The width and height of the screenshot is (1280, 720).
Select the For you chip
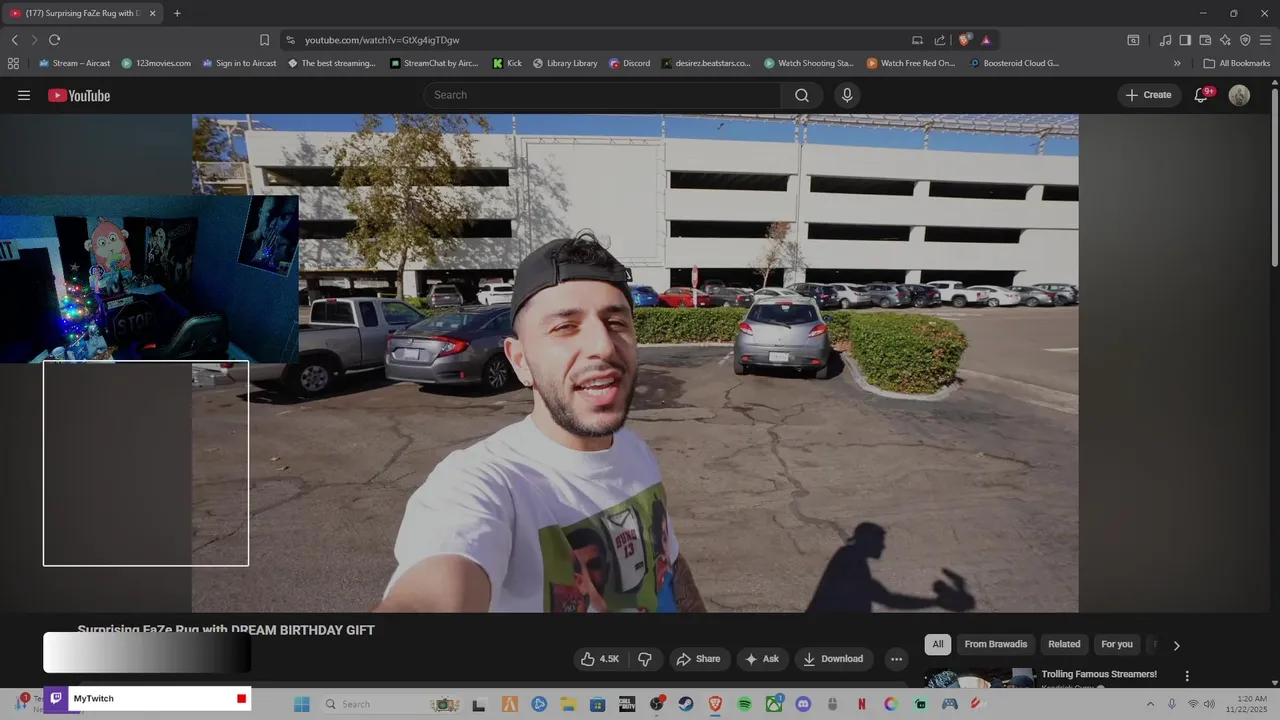point(1117,644)
